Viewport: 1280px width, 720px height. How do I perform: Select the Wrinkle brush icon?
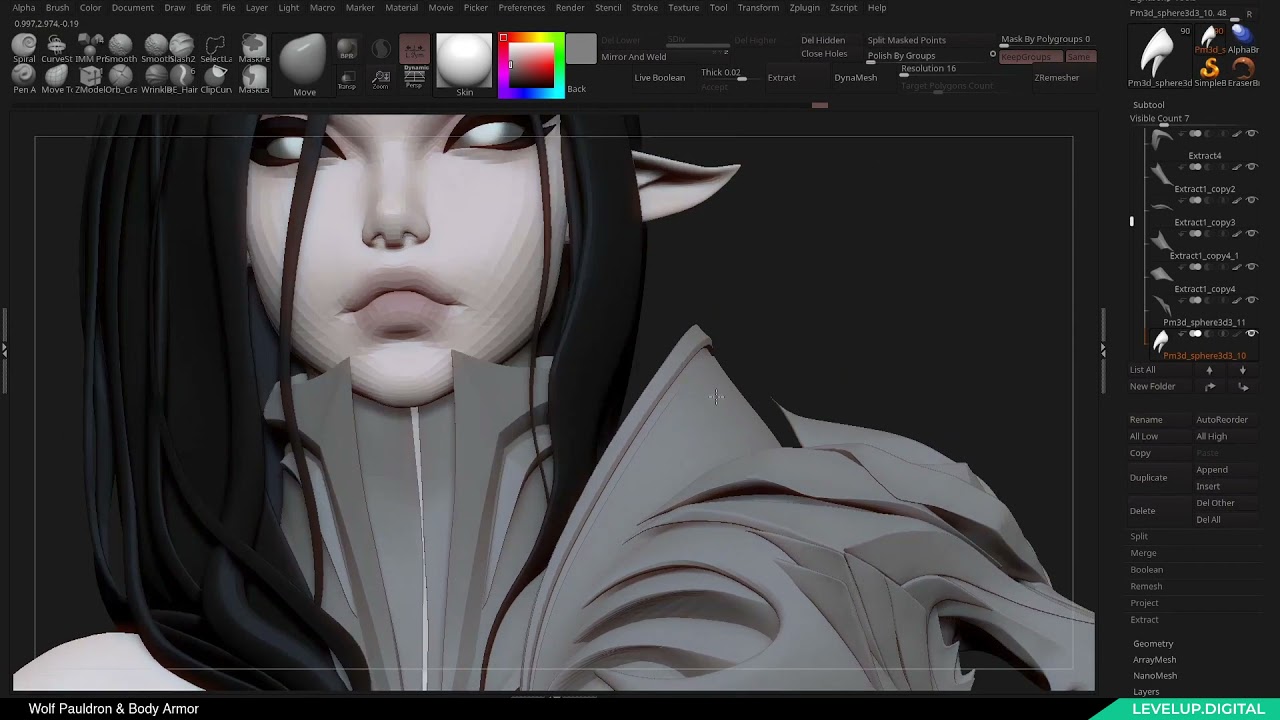tap(154, 79)
